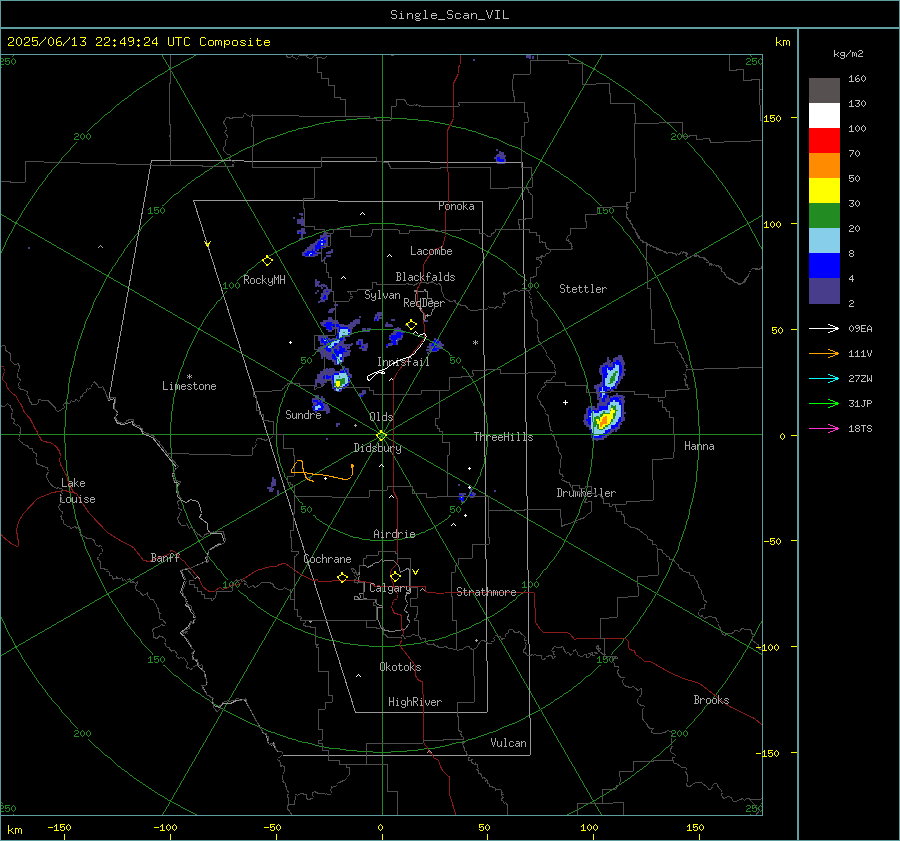Click the 2025/06/13 22:49:24 UTC Composite timestamp
The image size is (900, 841).
pos(138,42)
